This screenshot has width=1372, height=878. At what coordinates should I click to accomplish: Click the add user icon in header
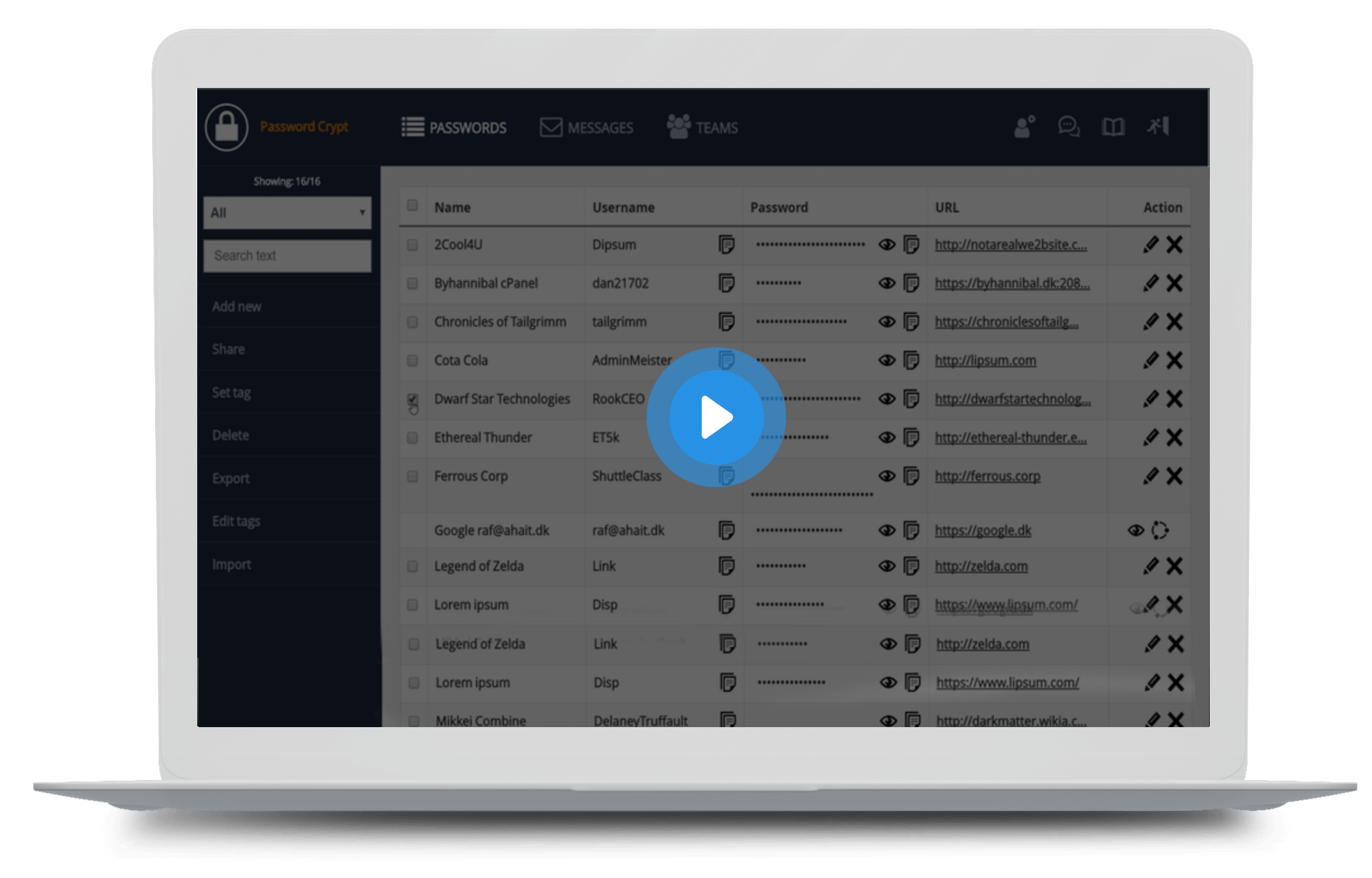click(1024, 127)
